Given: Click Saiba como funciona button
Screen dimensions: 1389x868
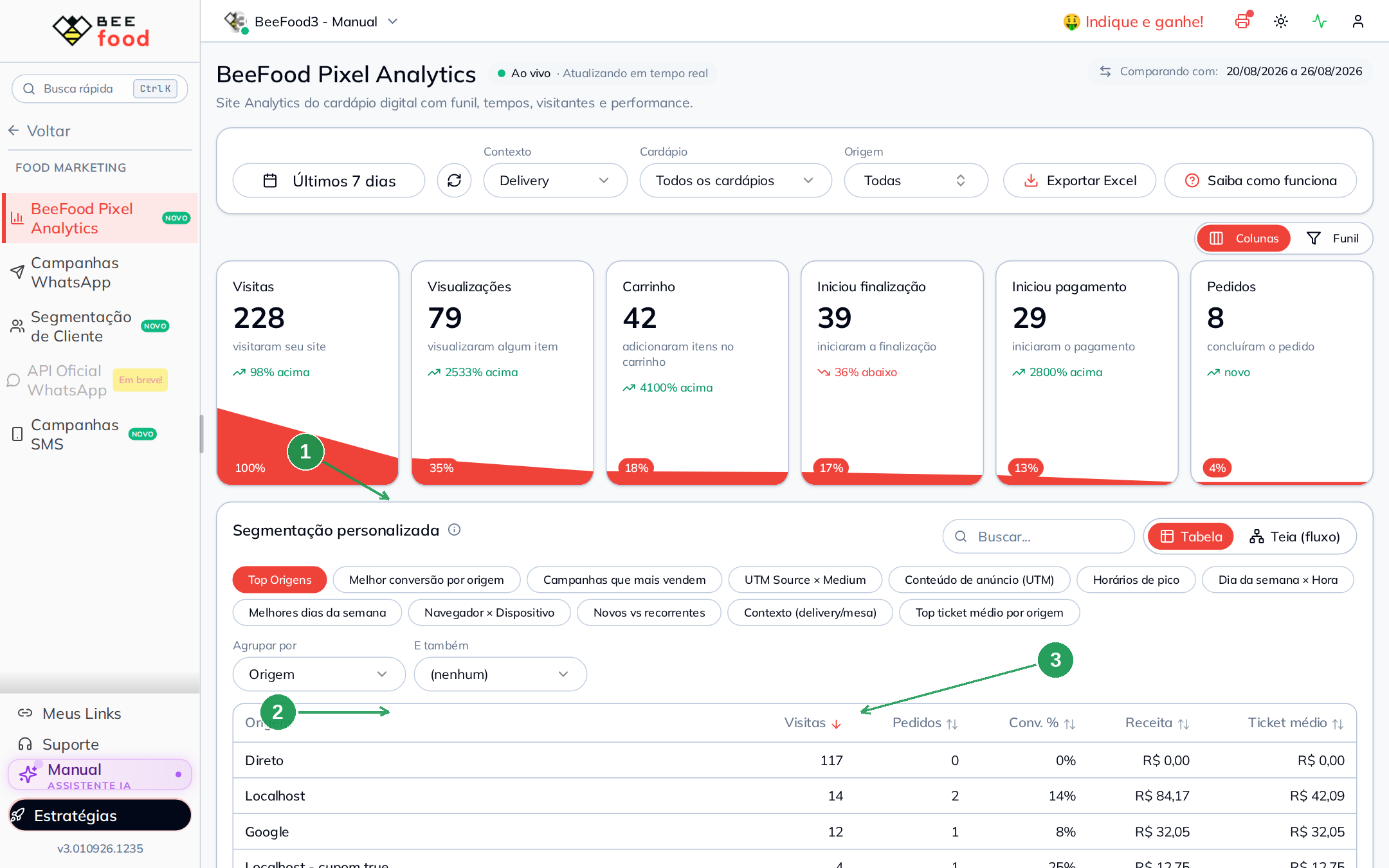Looking at the screenshot, I should point(1260,181).
